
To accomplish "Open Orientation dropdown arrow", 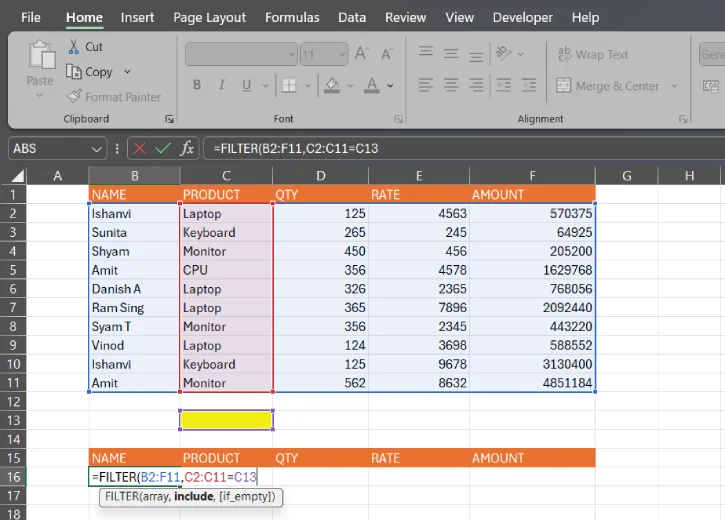I will click(x=521, y=54).
